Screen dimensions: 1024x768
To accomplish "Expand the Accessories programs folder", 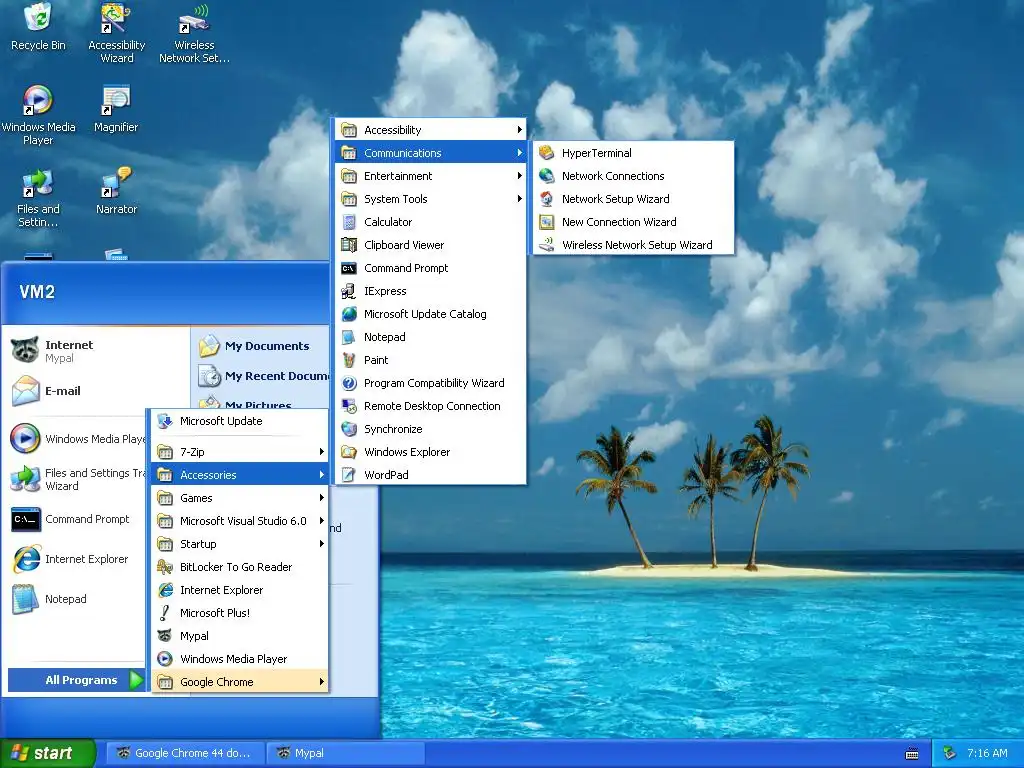I will (240, 475).
